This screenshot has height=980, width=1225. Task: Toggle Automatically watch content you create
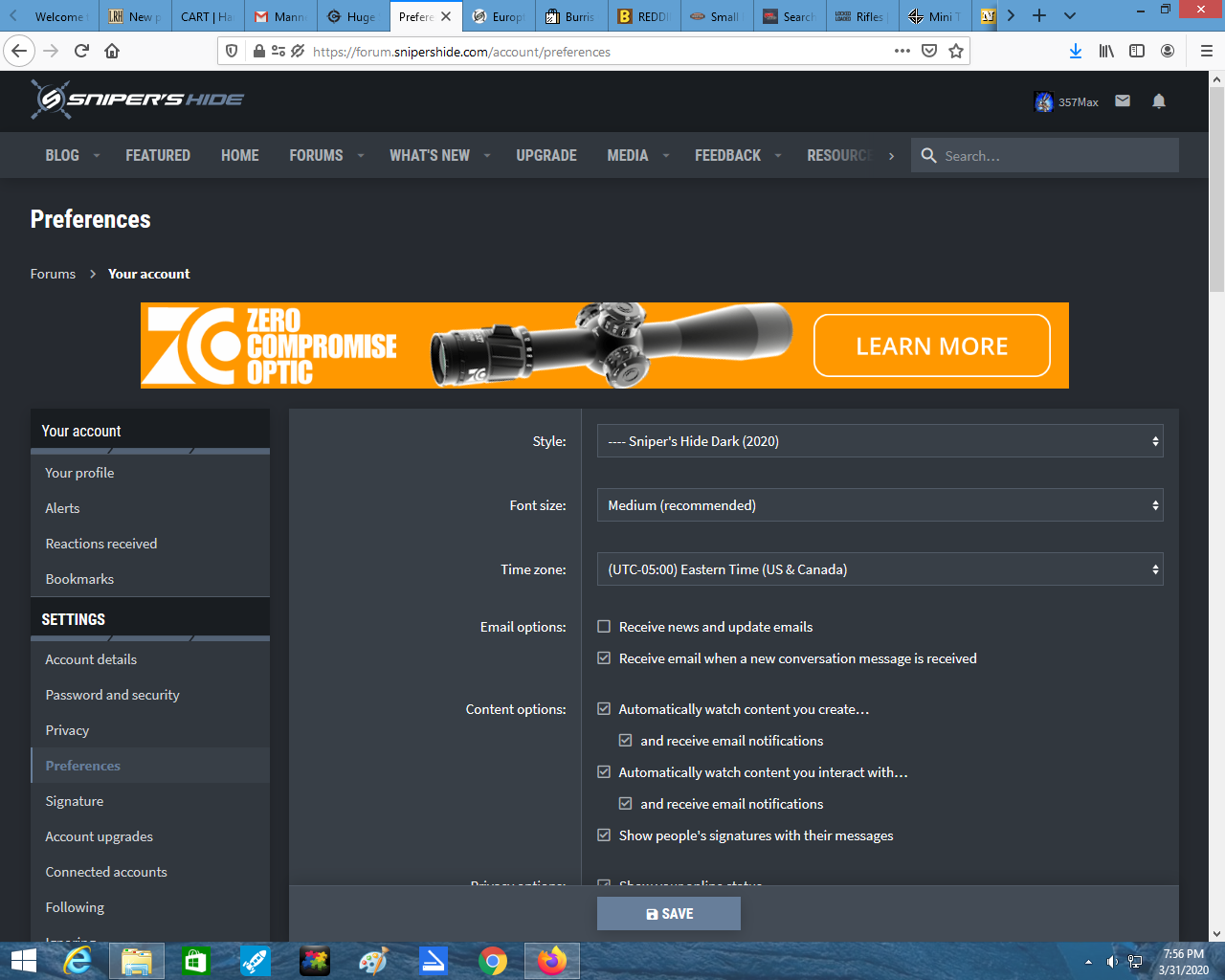(x=604, y=709)
